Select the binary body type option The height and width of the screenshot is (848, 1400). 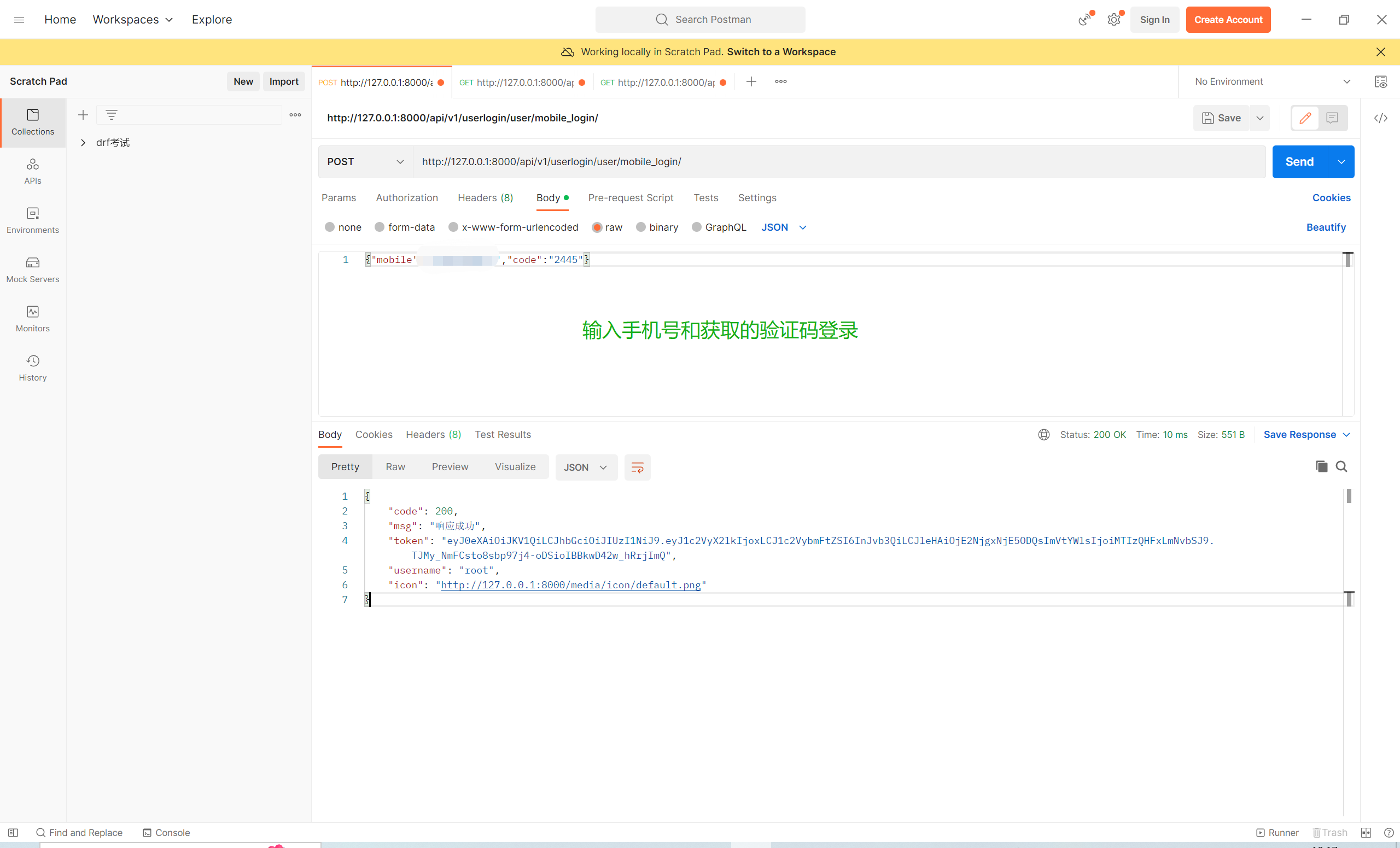click(x=640, y=227)
